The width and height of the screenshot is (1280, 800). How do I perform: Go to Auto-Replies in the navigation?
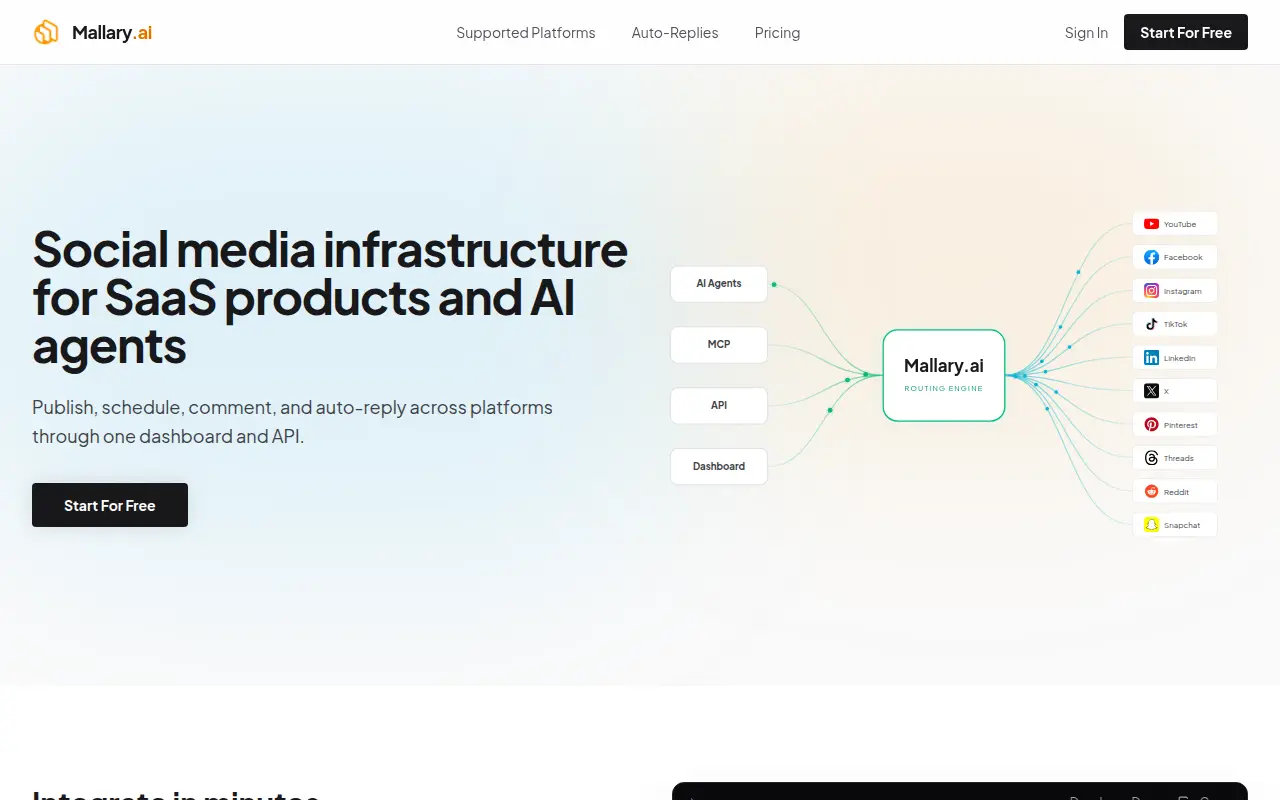[675, 33]
